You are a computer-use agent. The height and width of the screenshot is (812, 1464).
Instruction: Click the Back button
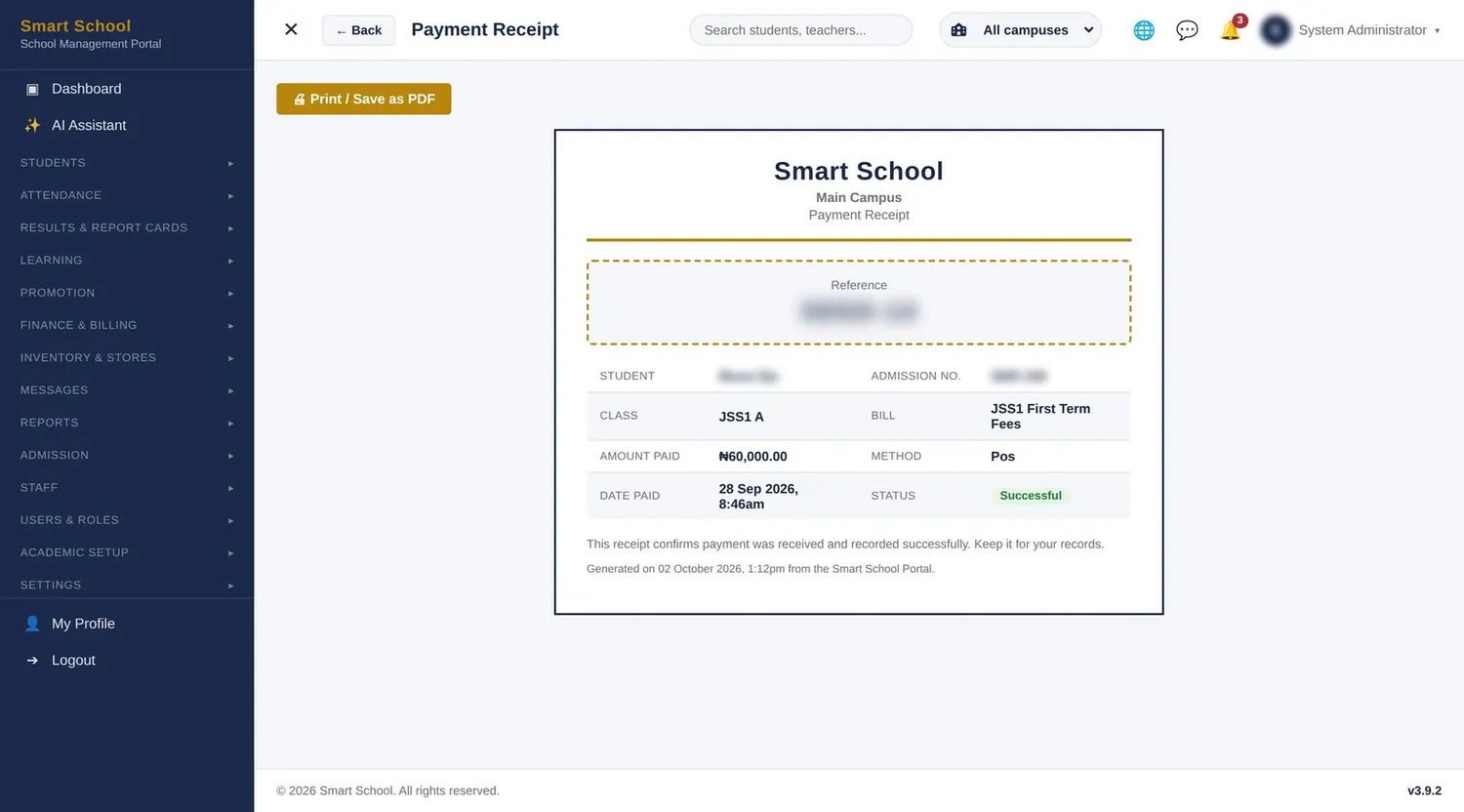(x=358, y=30)
